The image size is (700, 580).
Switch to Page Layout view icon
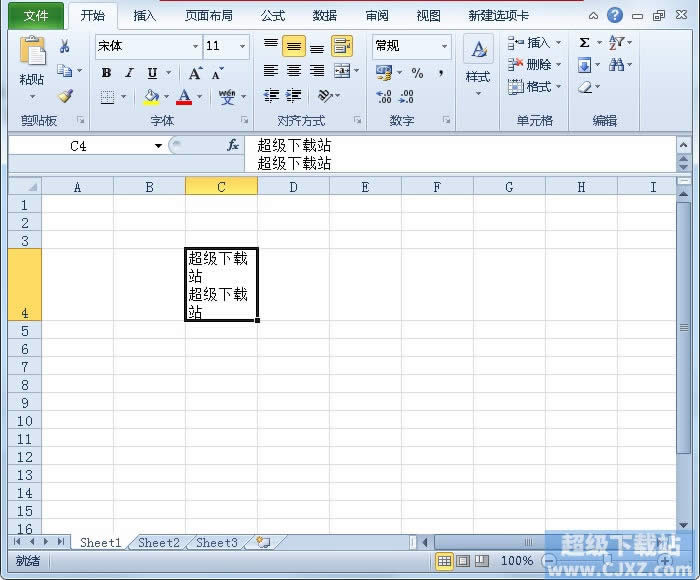[x=462, y=560]
